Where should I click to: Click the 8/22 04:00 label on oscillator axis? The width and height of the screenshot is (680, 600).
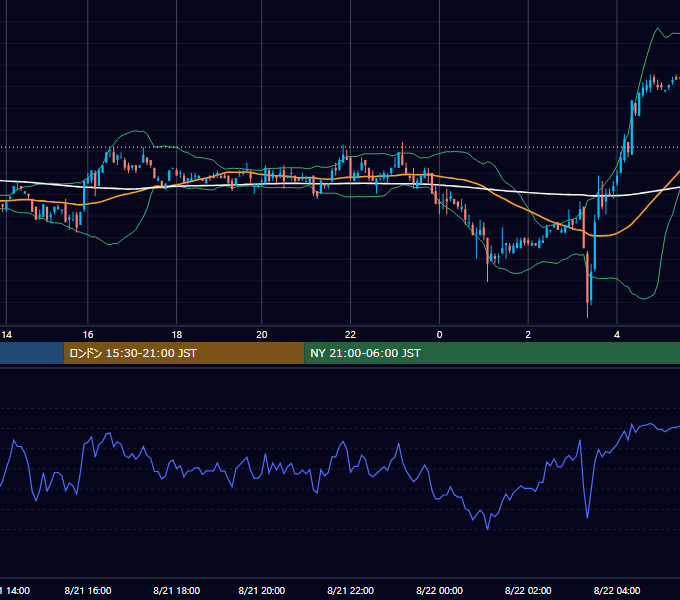pos(617,590)
